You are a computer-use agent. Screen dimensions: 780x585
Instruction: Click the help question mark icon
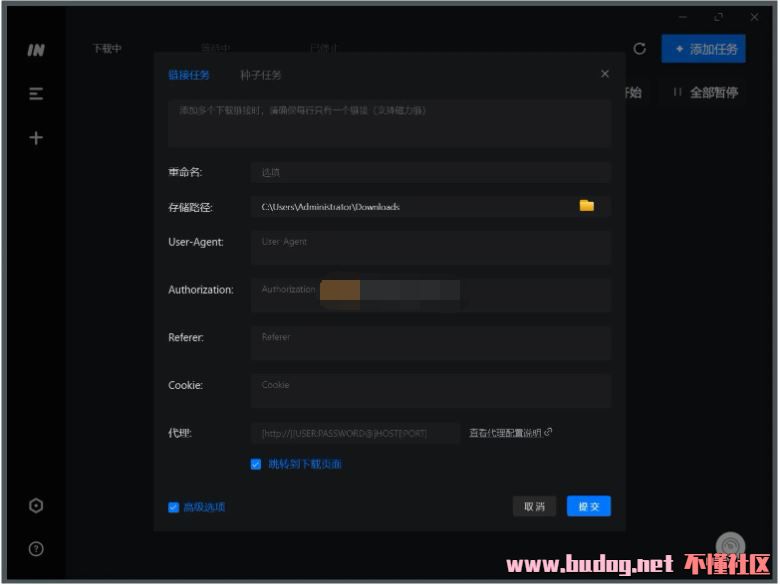[x=36, y=549]
